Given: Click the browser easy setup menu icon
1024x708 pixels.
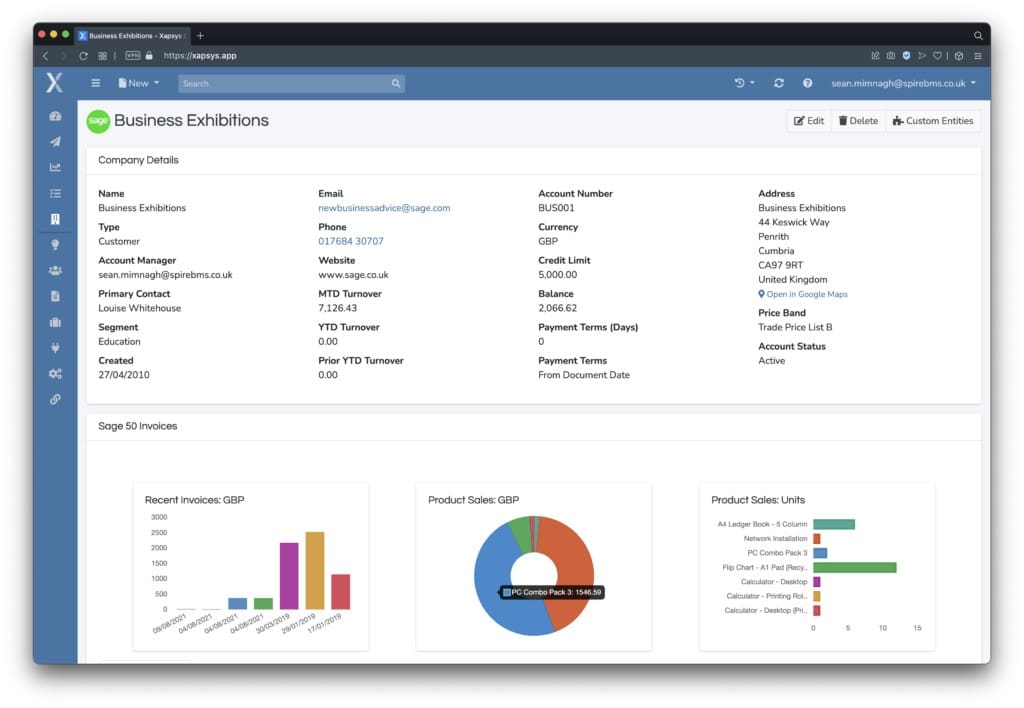Looking at the screenshot, I should [x=978, y=56].
